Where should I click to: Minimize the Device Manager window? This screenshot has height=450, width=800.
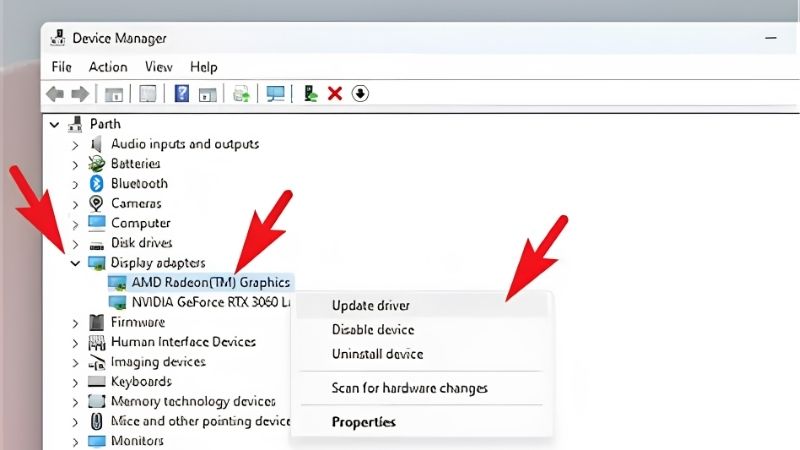(x=770, y=38)
